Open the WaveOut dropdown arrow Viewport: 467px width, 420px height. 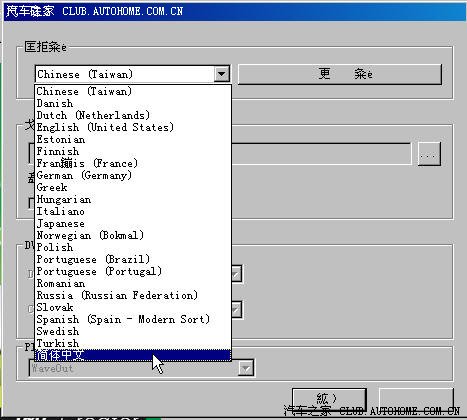click(x=246, y=368)
